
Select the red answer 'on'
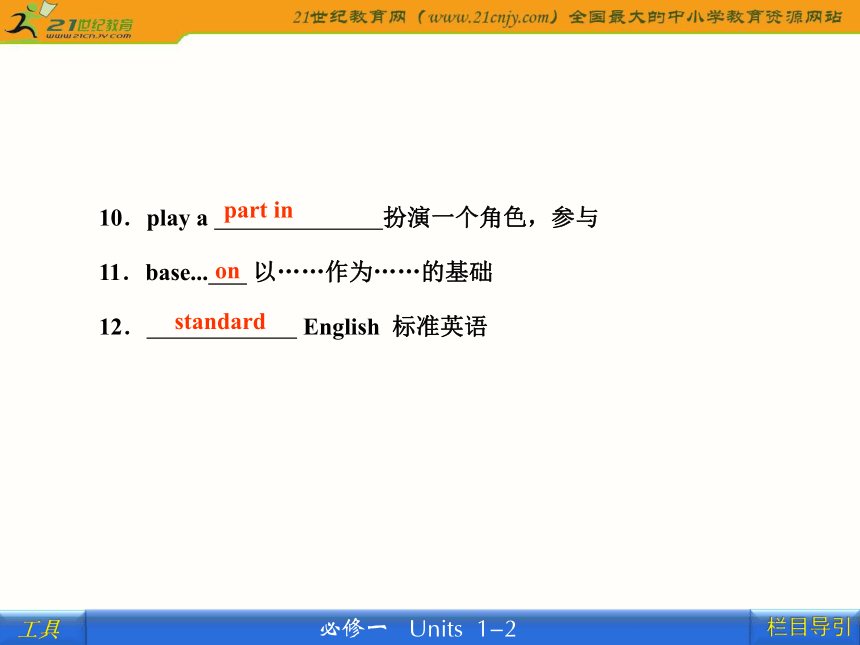(227, 271)
